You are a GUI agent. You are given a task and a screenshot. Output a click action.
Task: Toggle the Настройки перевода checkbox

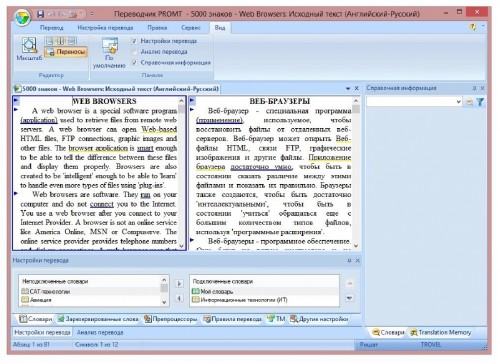click(134, 41)
